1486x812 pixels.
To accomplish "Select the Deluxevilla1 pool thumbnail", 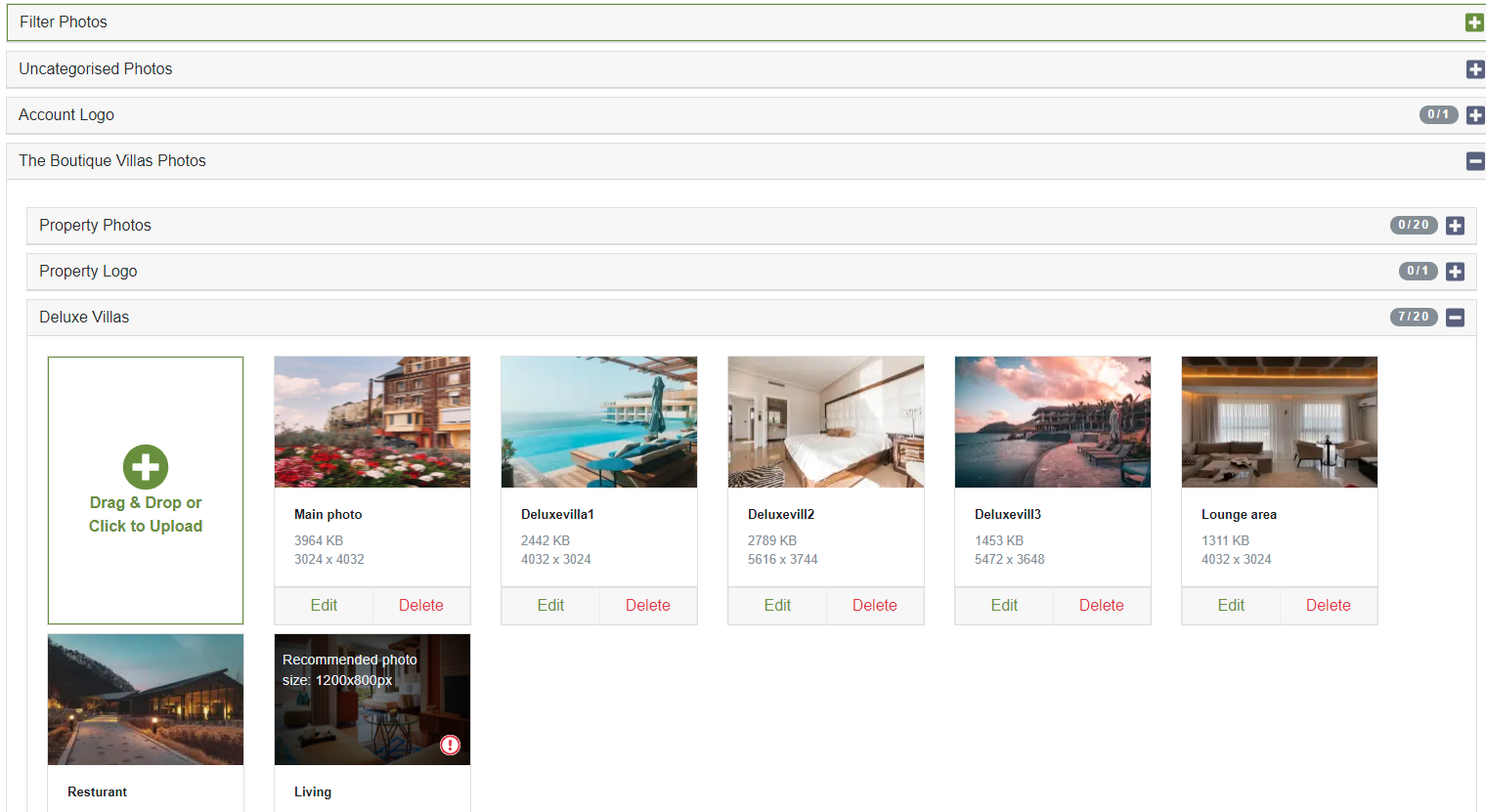I will 598,421.
